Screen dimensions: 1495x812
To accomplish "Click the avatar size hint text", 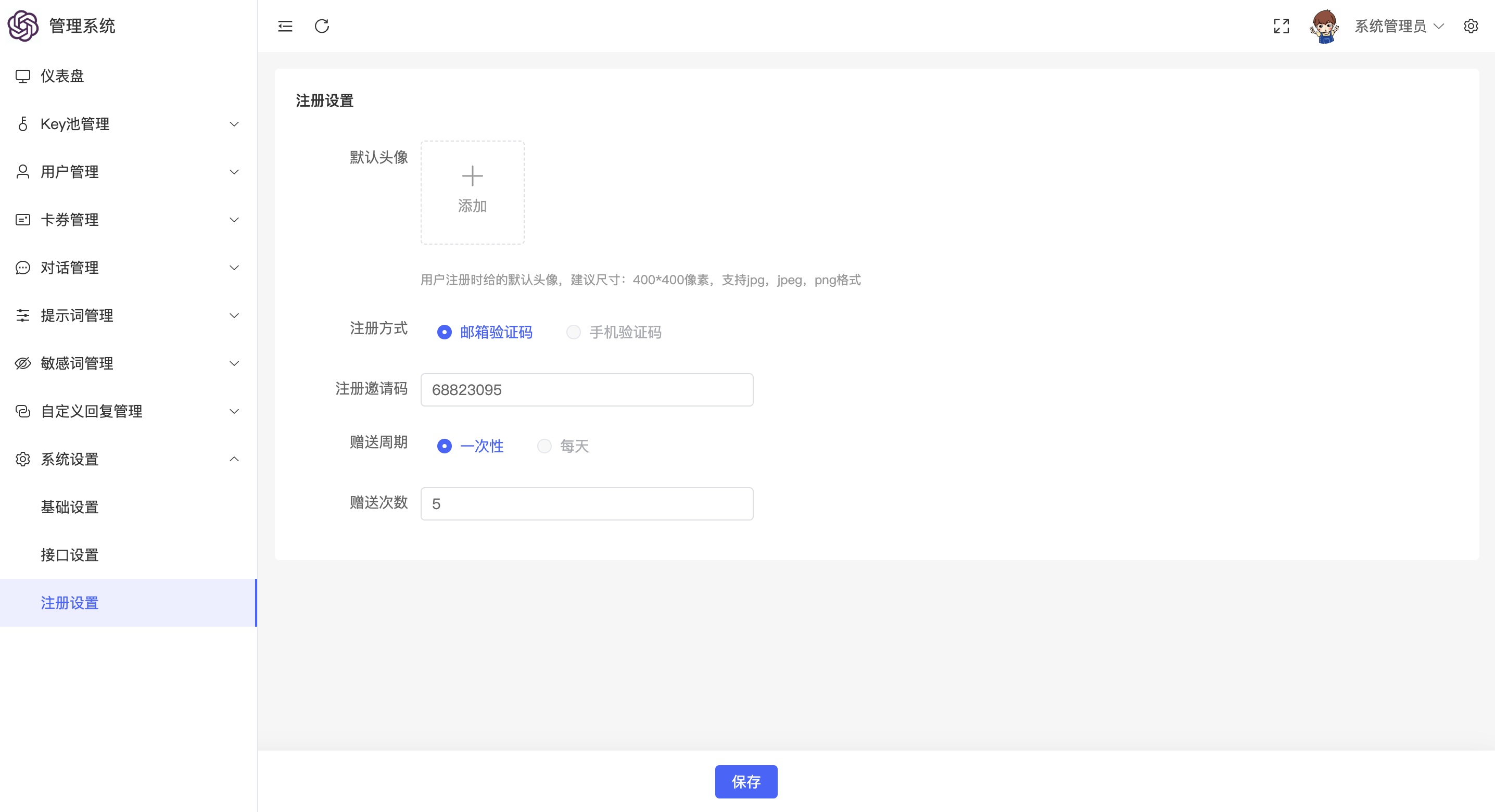I will [x=640, y=280].
